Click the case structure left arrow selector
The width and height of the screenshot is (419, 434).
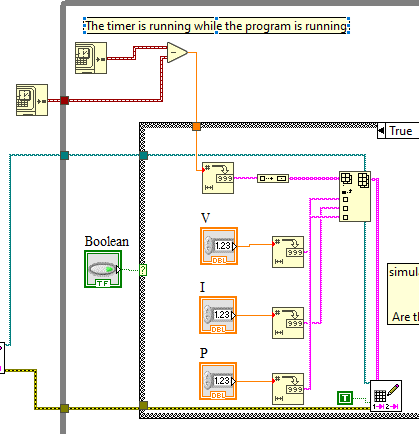(x=381, y=131)
